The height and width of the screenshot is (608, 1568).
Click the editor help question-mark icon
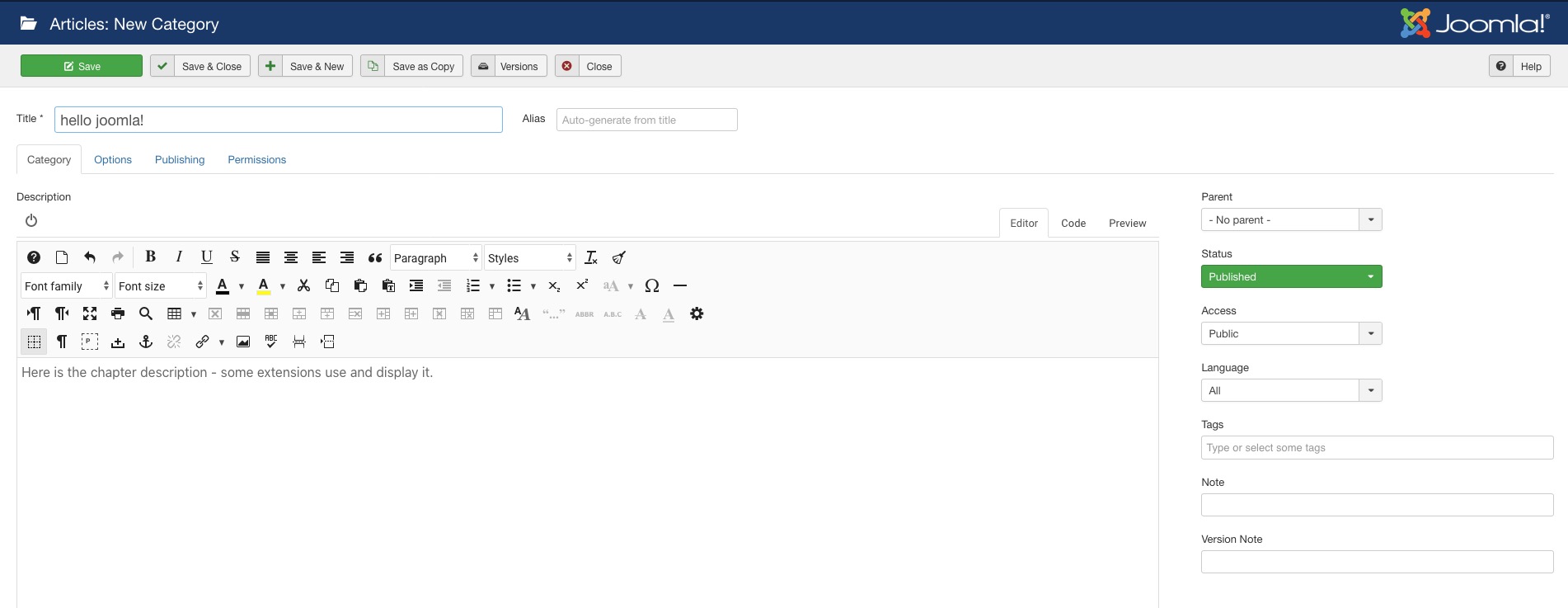pos(34,257)
